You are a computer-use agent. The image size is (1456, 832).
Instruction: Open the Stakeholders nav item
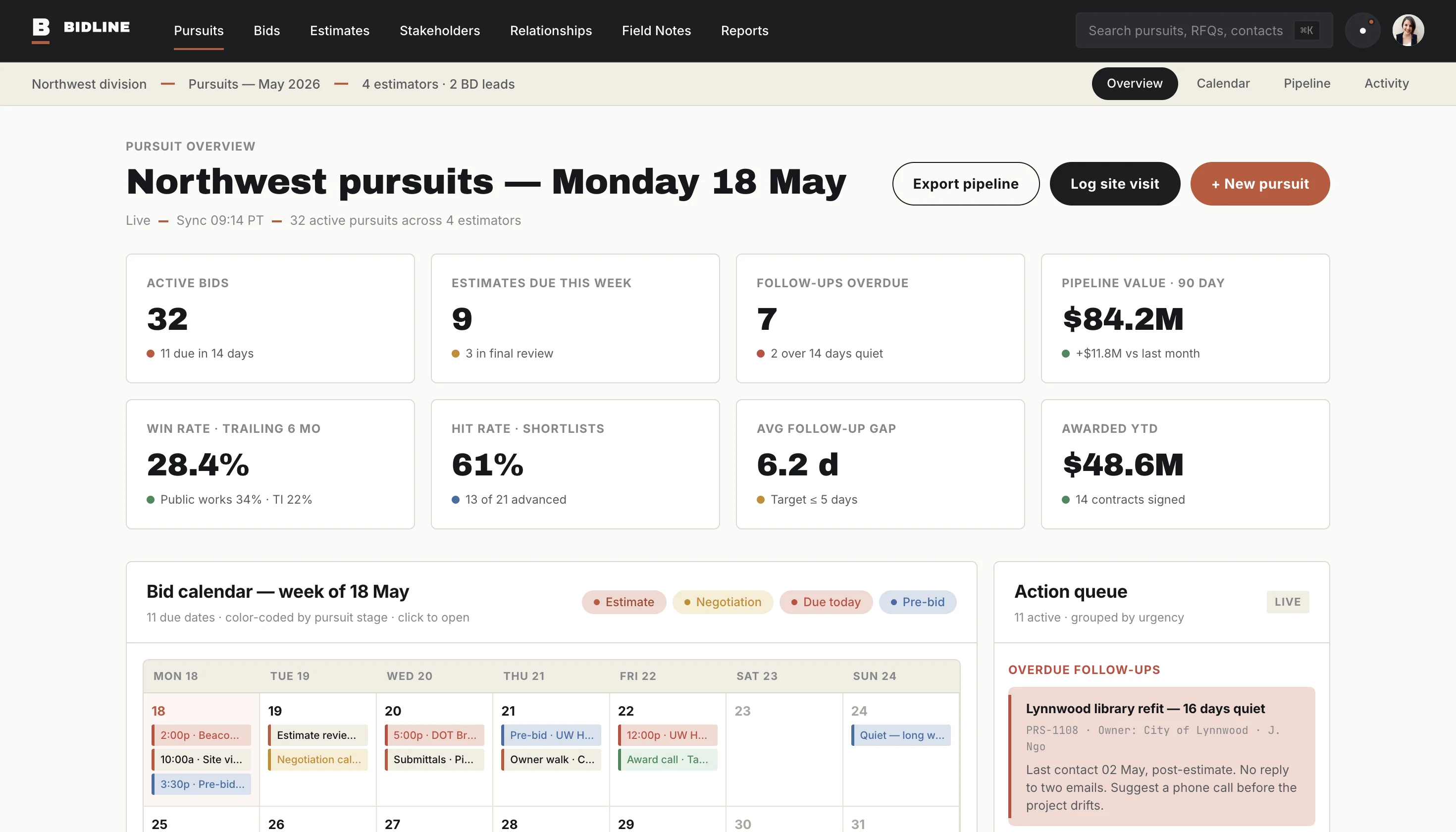click(439, 30)
